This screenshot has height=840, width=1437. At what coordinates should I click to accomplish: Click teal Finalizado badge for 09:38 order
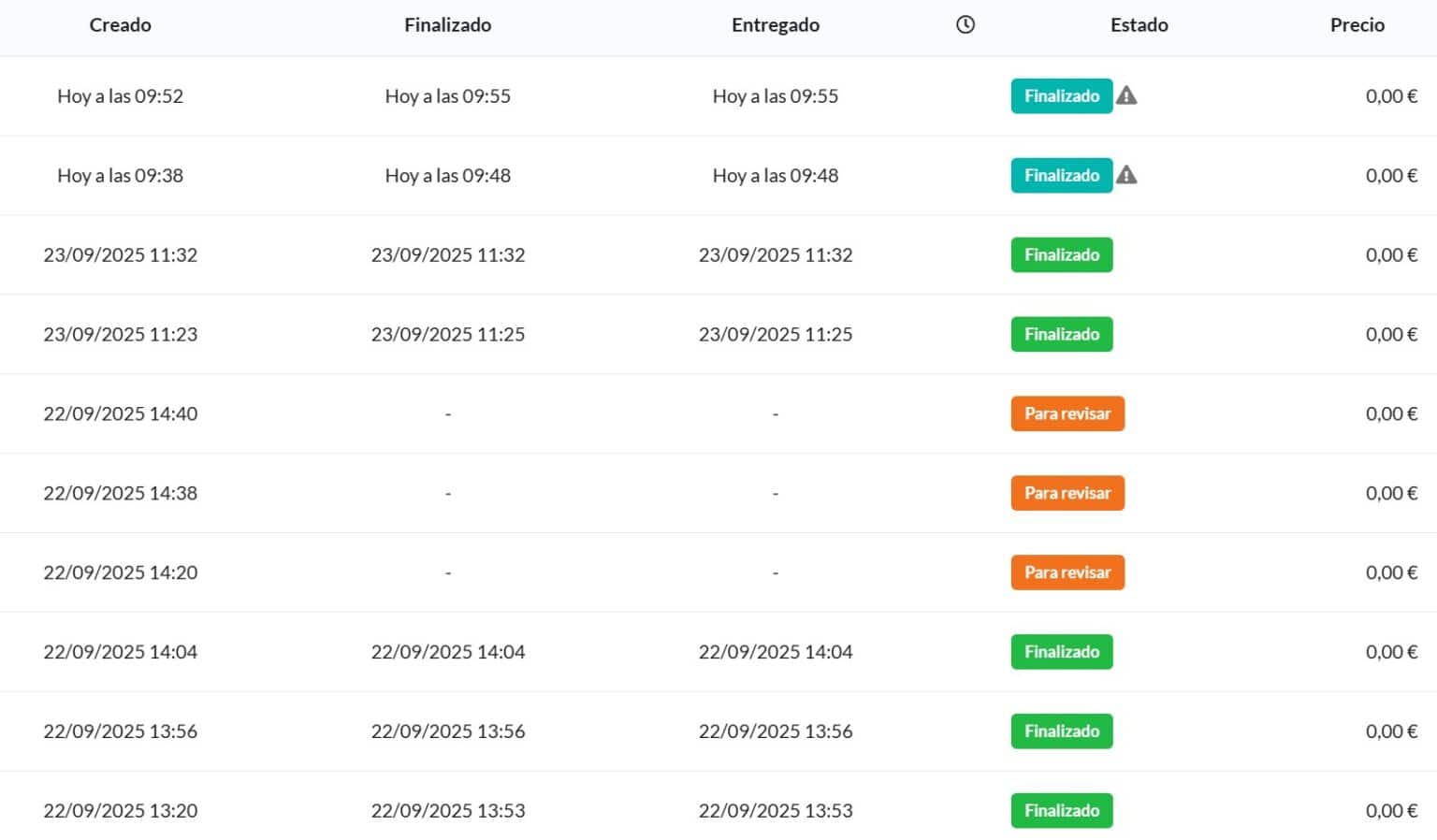[x=1061, y=176]
